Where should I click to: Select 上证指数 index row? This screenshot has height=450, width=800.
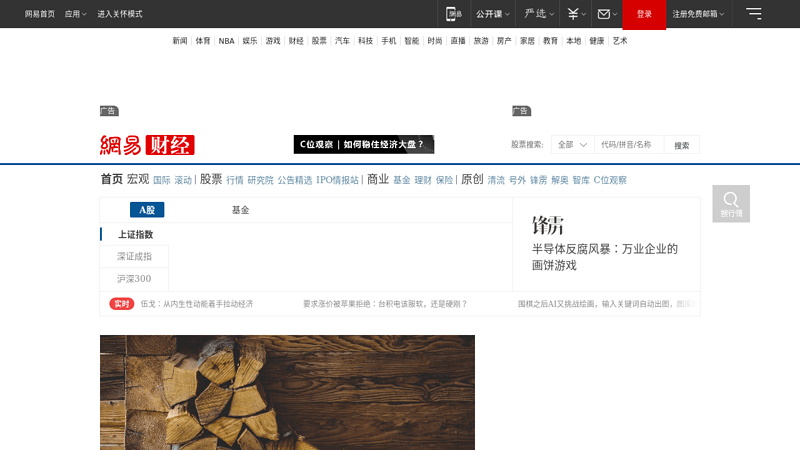(x=135, y=234)
